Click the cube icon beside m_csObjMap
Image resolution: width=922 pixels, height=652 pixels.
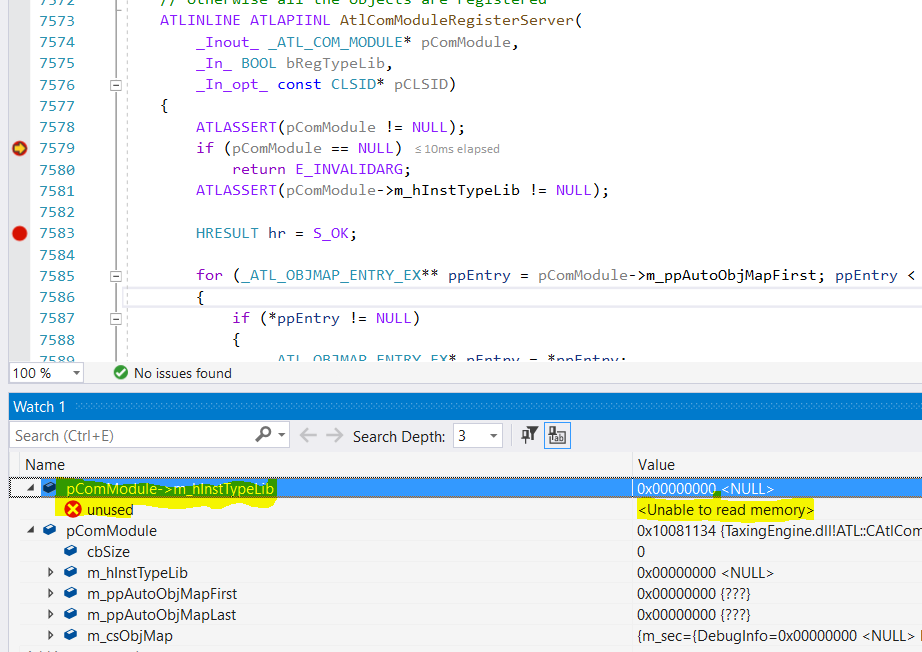(71, 635)
